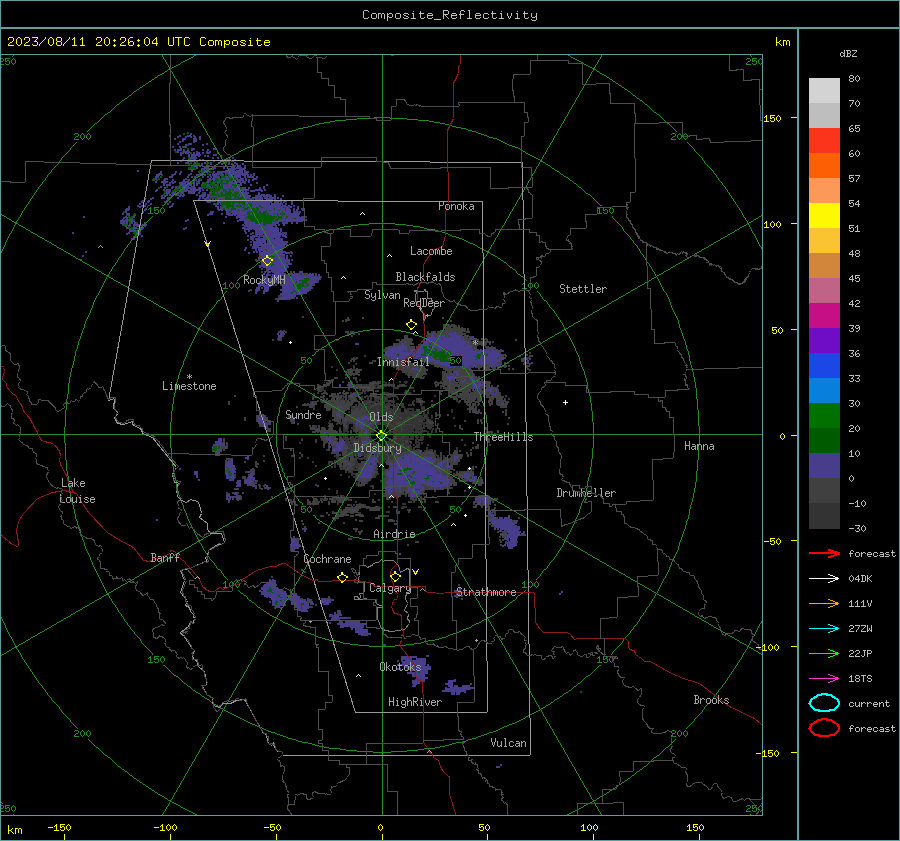Screen dimensions: 900x841
Task: Click the yellow diamond marker below RedDeer
Action: coord(412,325)
